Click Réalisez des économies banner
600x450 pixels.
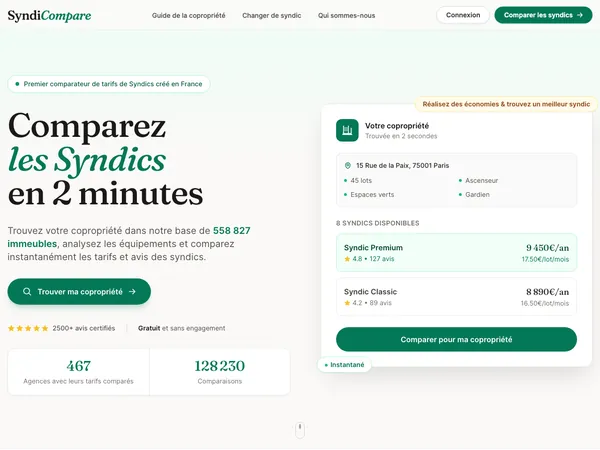point(506,104)
